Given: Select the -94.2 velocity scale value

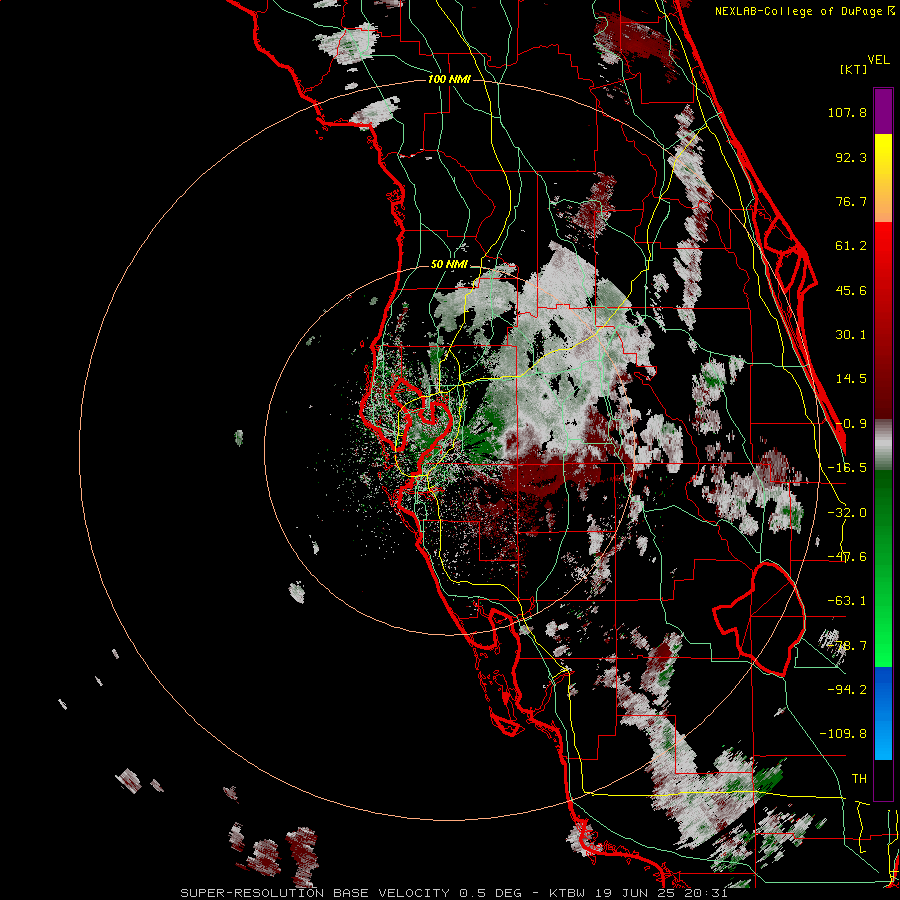Looking at the screenshot, I should tap(847, 689).
